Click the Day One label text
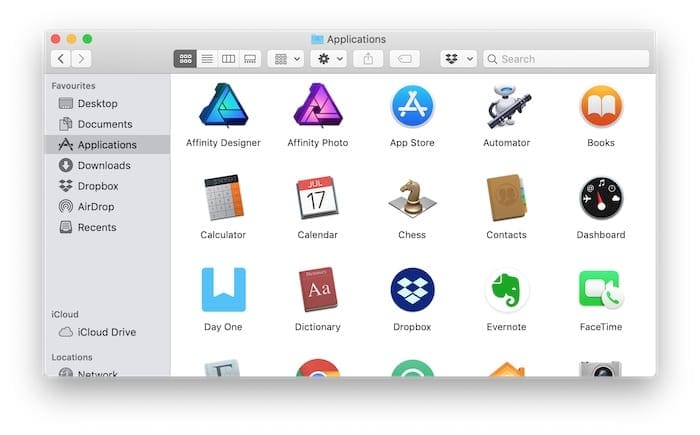Image resolution: width=700 pixels, height=435 pixels. click(223, 326)
